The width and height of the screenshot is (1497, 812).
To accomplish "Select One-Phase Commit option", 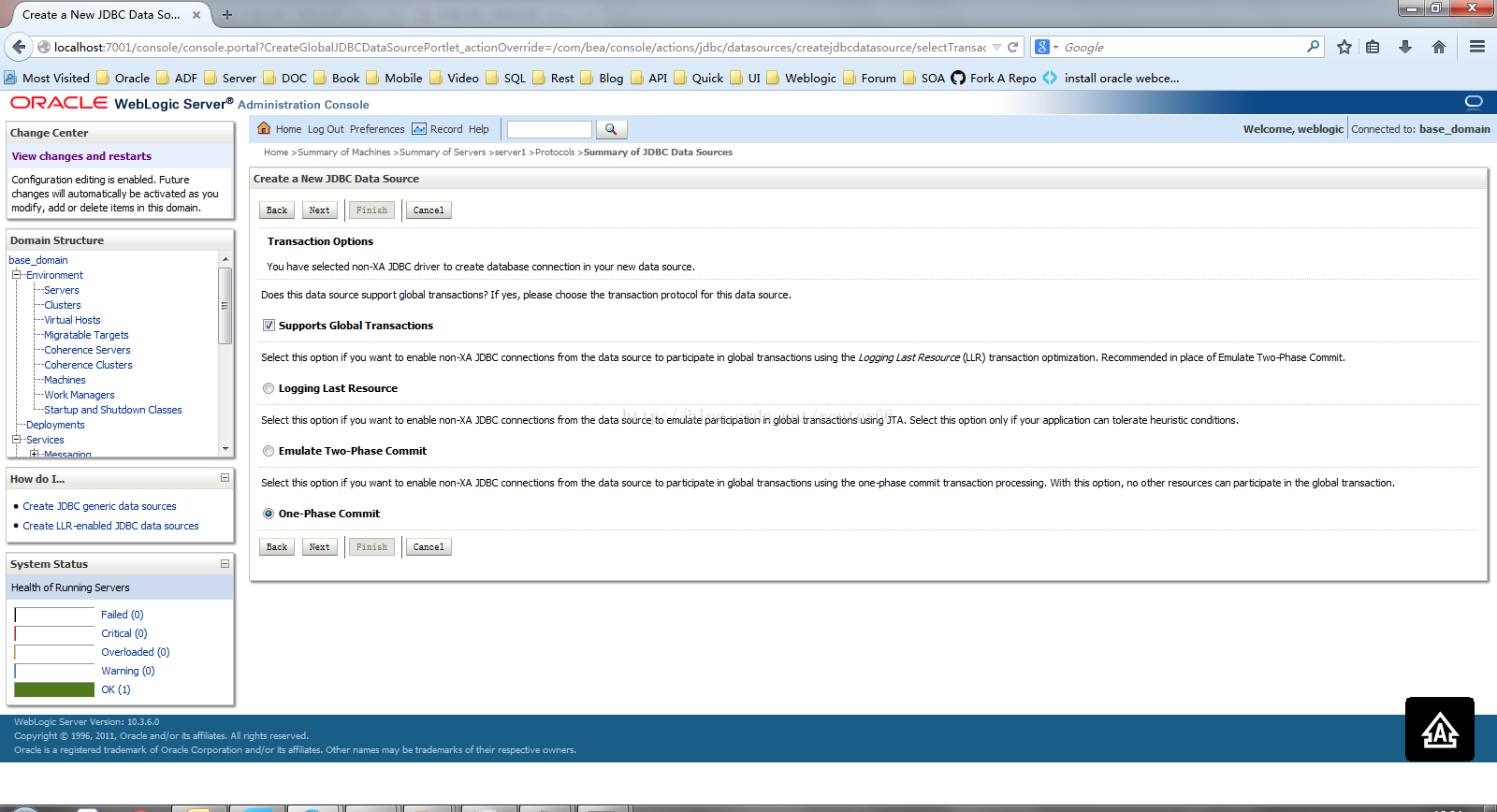I will (269, 514).
